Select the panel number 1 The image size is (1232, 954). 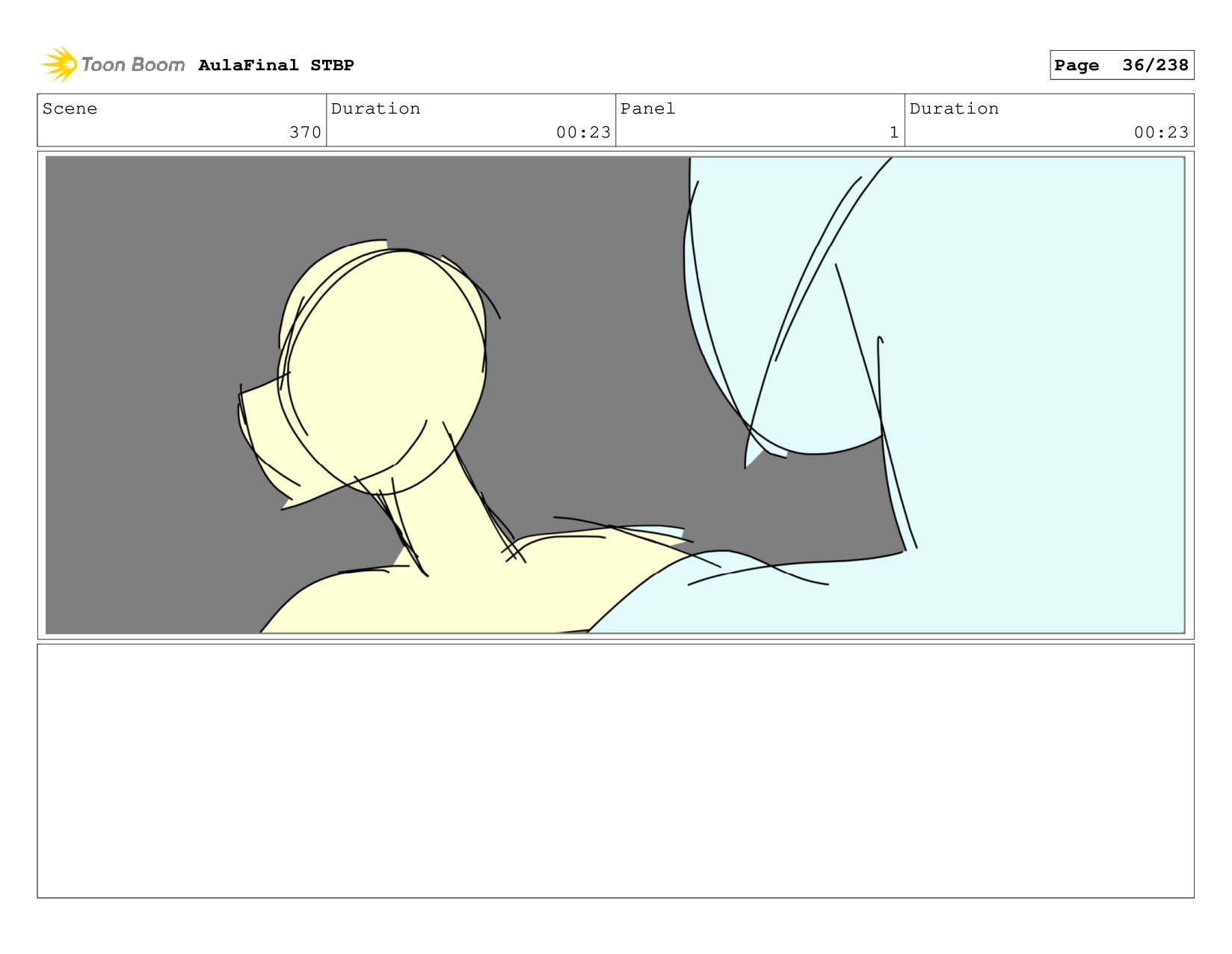pos(893,132)
